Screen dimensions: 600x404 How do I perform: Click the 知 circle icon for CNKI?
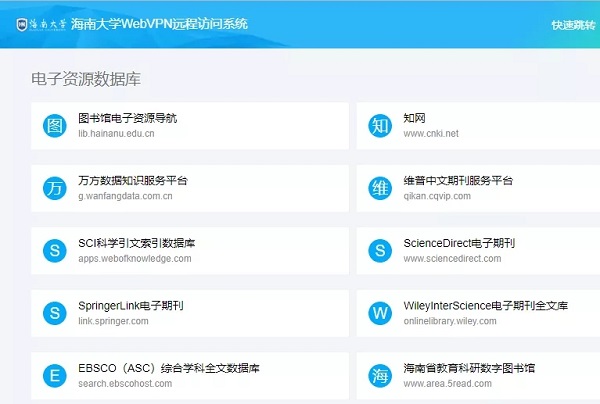380,126
